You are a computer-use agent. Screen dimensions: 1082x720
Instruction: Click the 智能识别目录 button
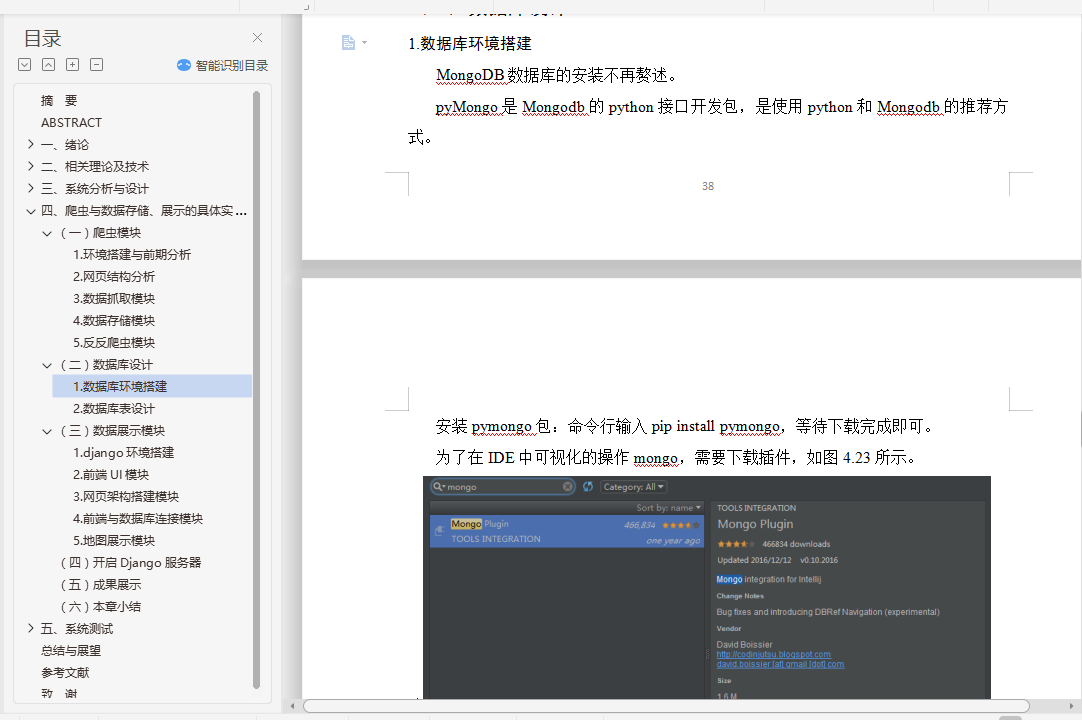[x=222, y=65]
